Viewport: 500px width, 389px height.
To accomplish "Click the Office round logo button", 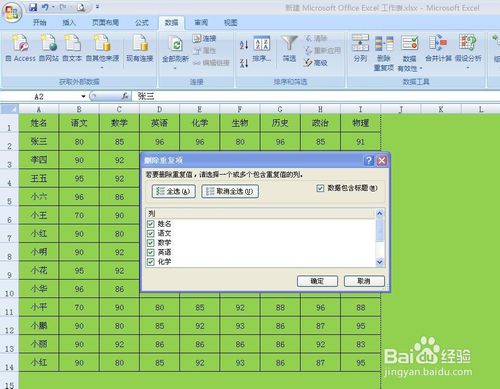I will point(12,13).
